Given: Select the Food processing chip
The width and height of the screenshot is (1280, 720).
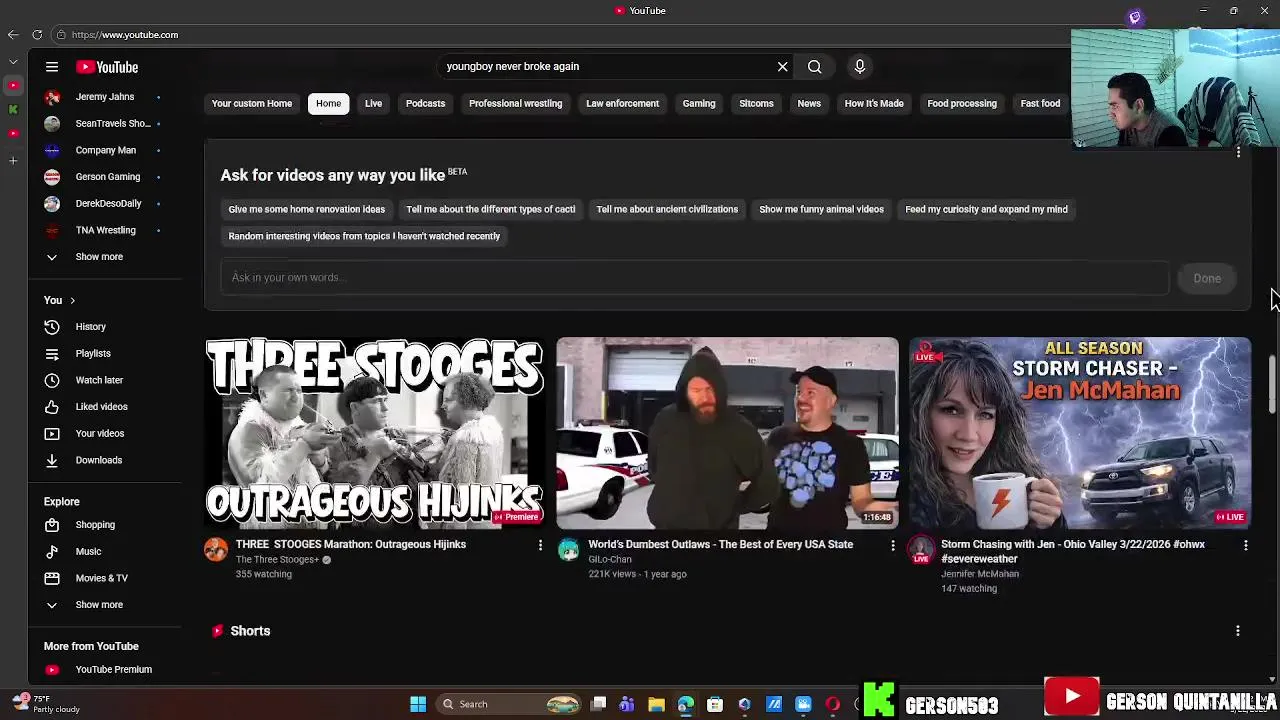Looking at the screenshot, I should tap(962, 103).
